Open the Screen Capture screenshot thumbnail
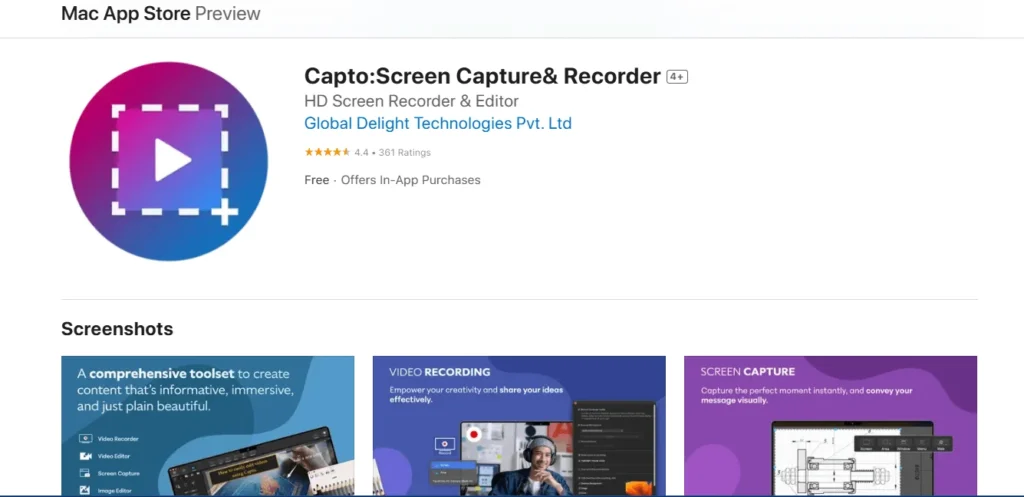The height and width of the screenshot is (497, 1024). click(x=830, y=425)
